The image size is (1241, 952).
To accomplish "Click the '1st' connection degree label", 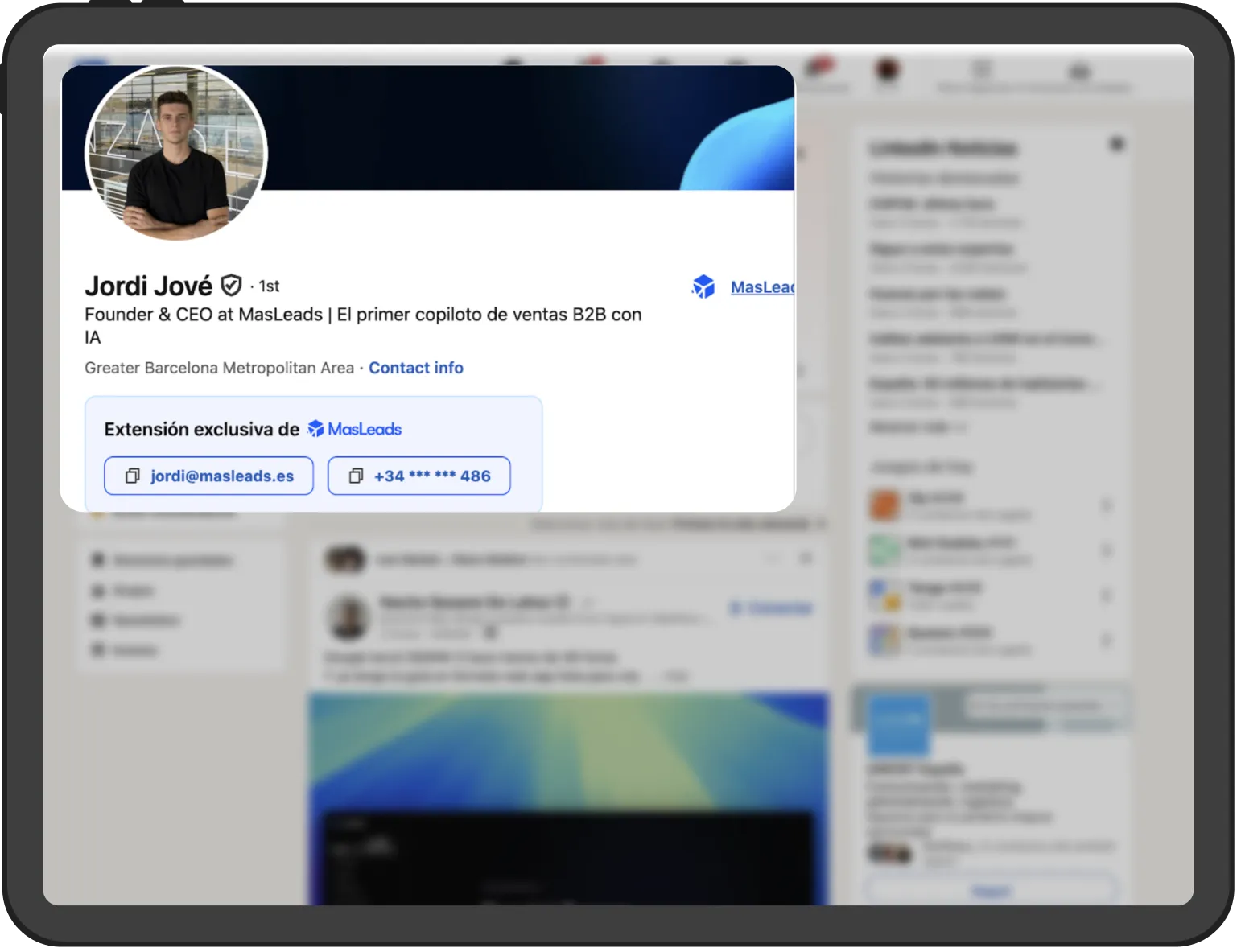I will click(x=270, y=286).
